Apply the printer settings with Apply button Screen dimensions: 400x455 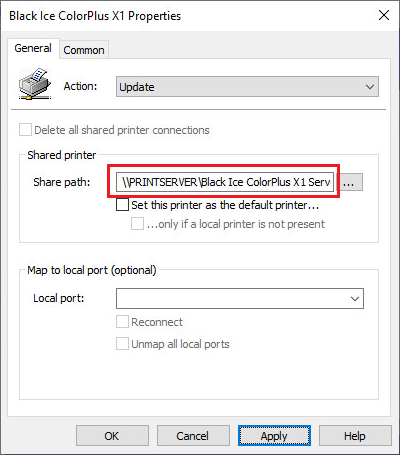coord(274,436)
